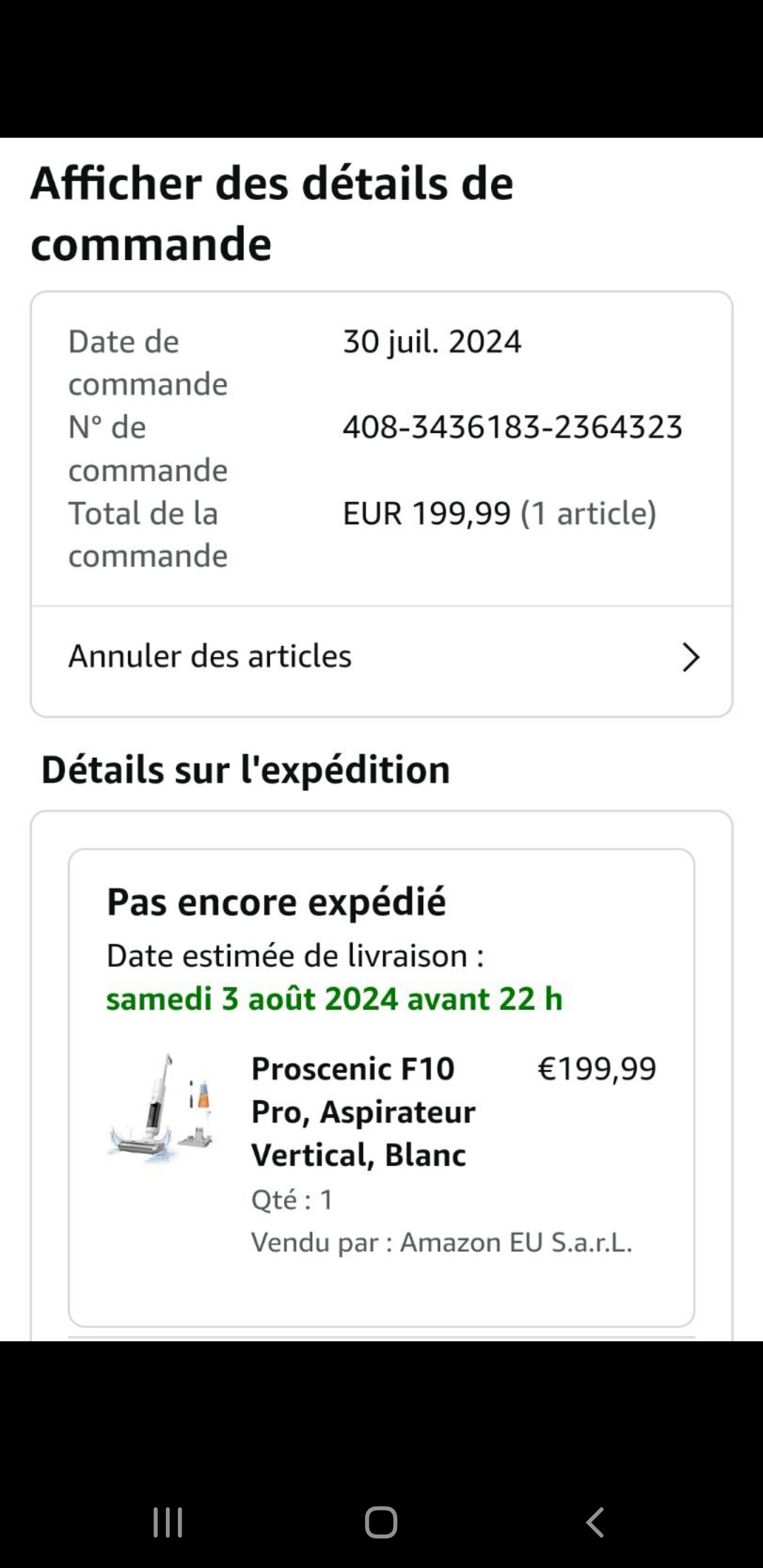Click the order number 408-3436183-2364323

tap(512, 427)
